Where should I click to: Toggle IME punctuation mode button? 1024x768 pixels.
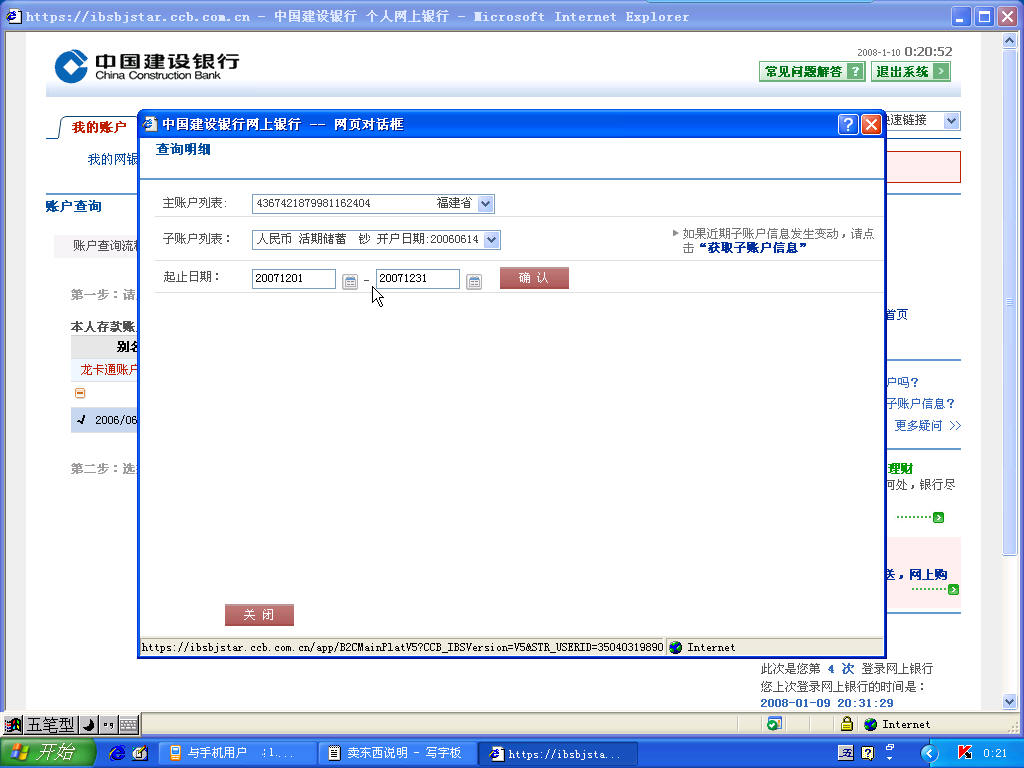click(108, 725)
